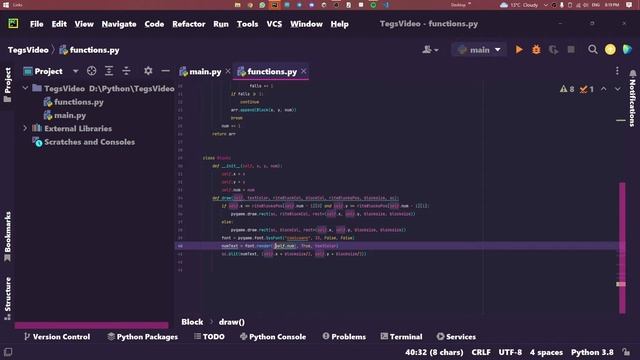Click the line and column position 40:32
Screen dimensions: 640x360
(434, 352)
